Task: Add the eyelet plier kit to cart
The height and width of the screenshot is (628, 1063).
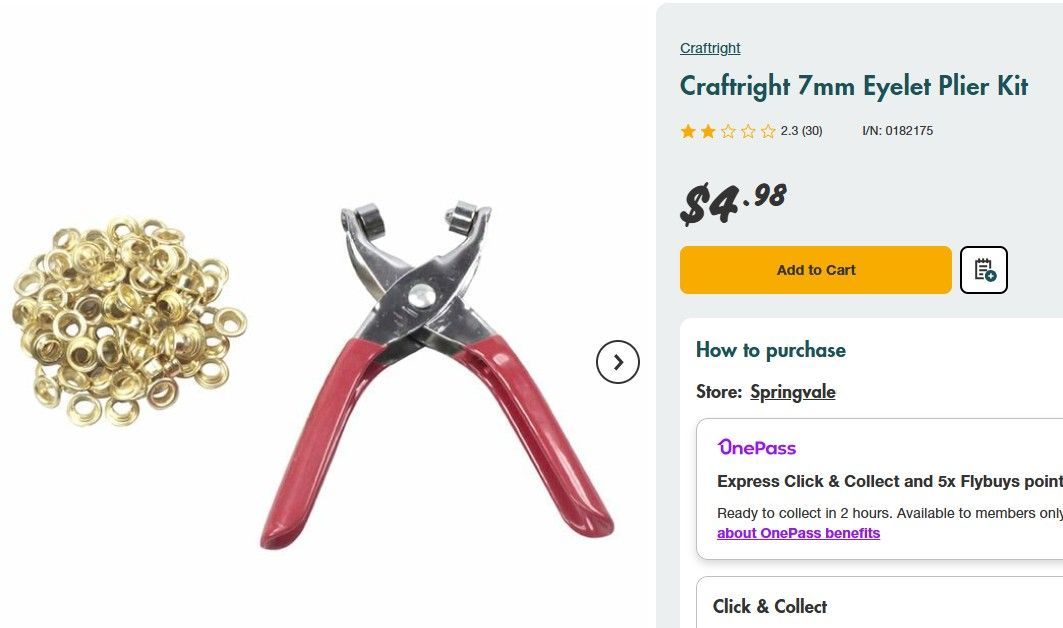Action: [816, 270]
